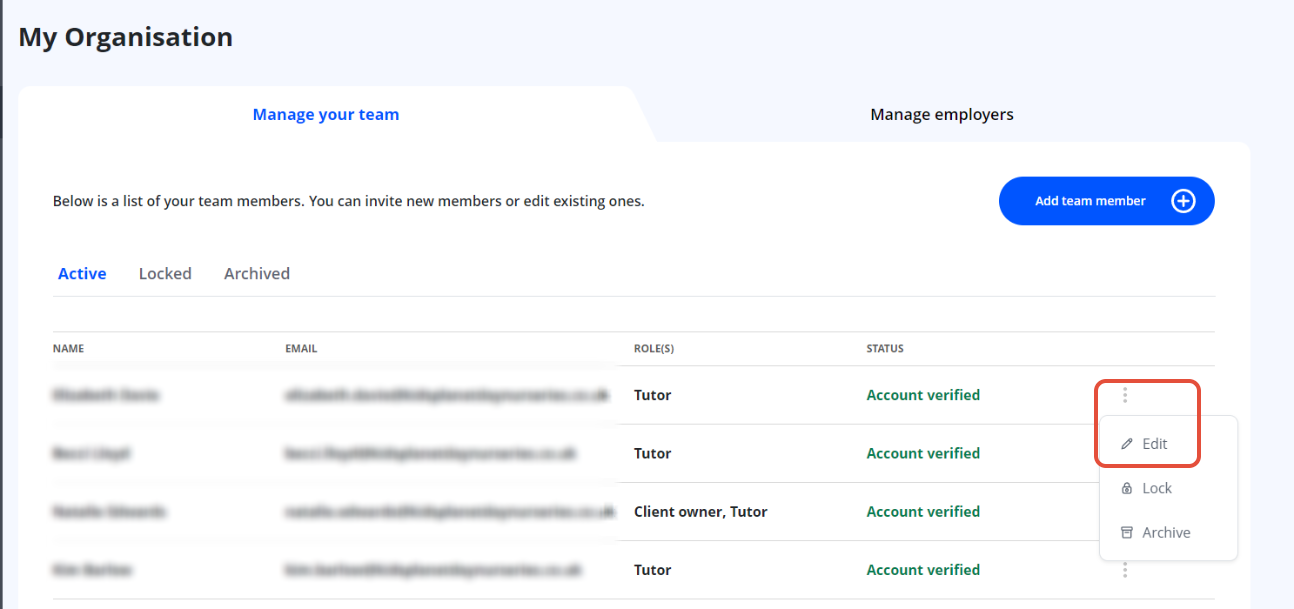Choose Lock from the context menu
Viewport: 1294px width, 609px height.
[x=1156, y=489]
